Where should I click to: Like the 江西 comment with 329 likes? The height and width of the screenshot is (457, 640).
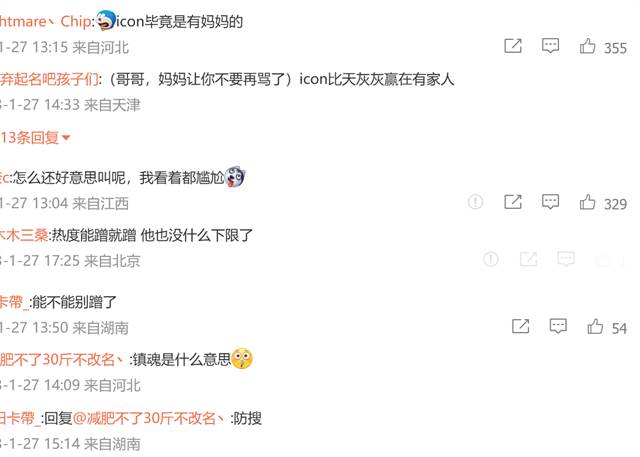point(587,202)
